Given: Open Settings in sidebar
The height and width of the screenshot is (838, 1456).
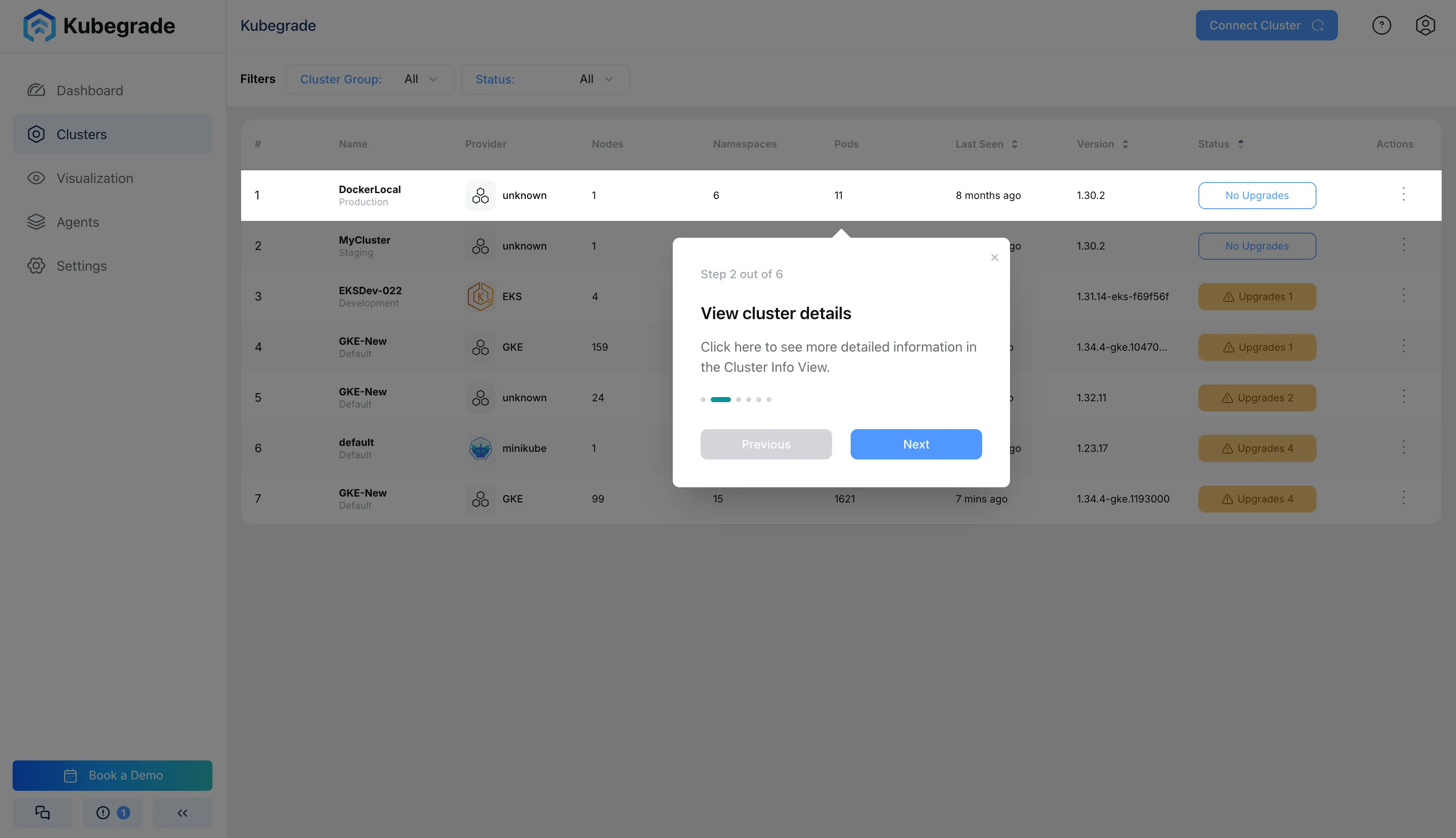Looking at the screenshot, I should (112, 265).
